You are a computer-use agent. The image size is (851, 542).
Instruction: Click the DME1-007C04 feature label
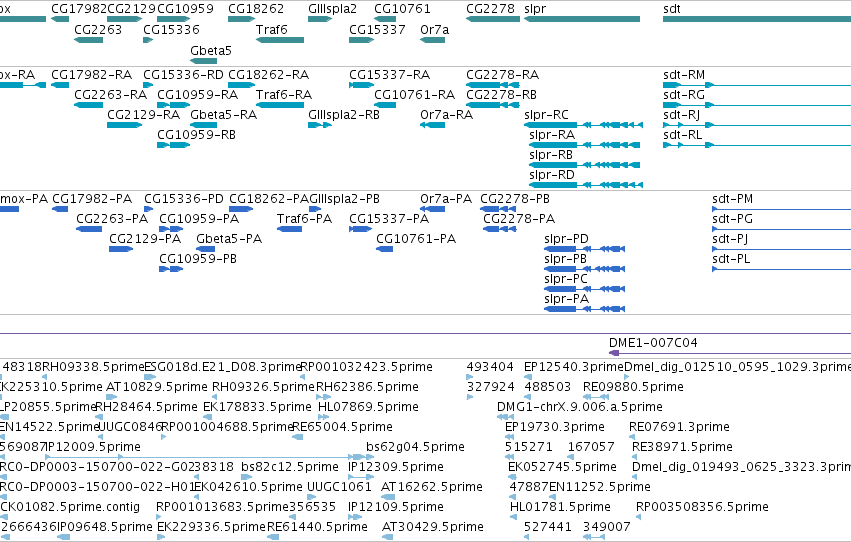[x=653, y=343]
